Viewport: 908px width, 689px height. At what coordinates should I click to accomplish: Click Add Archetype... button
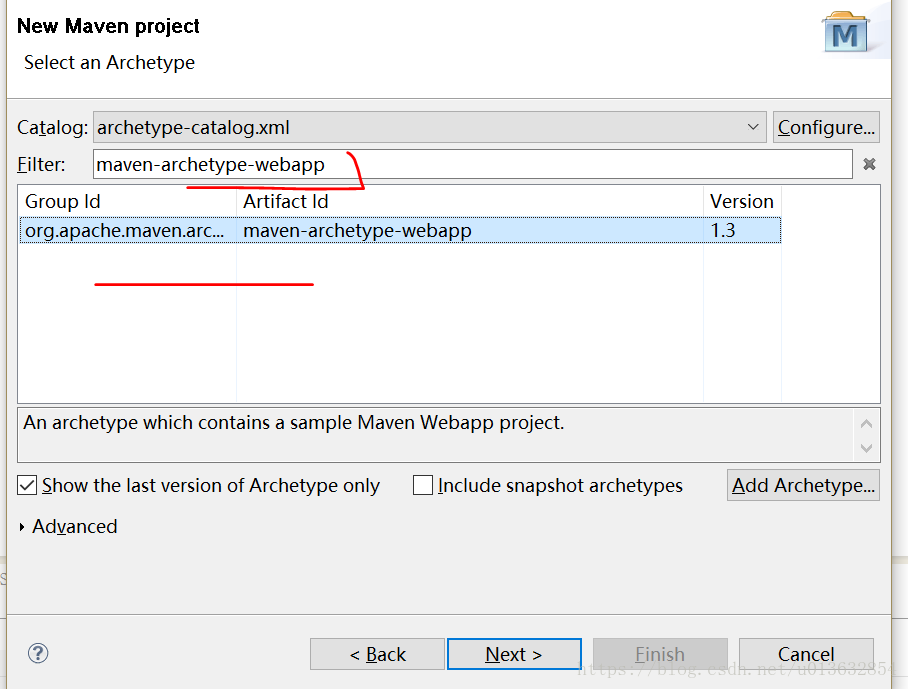click(x=803, y=485)
